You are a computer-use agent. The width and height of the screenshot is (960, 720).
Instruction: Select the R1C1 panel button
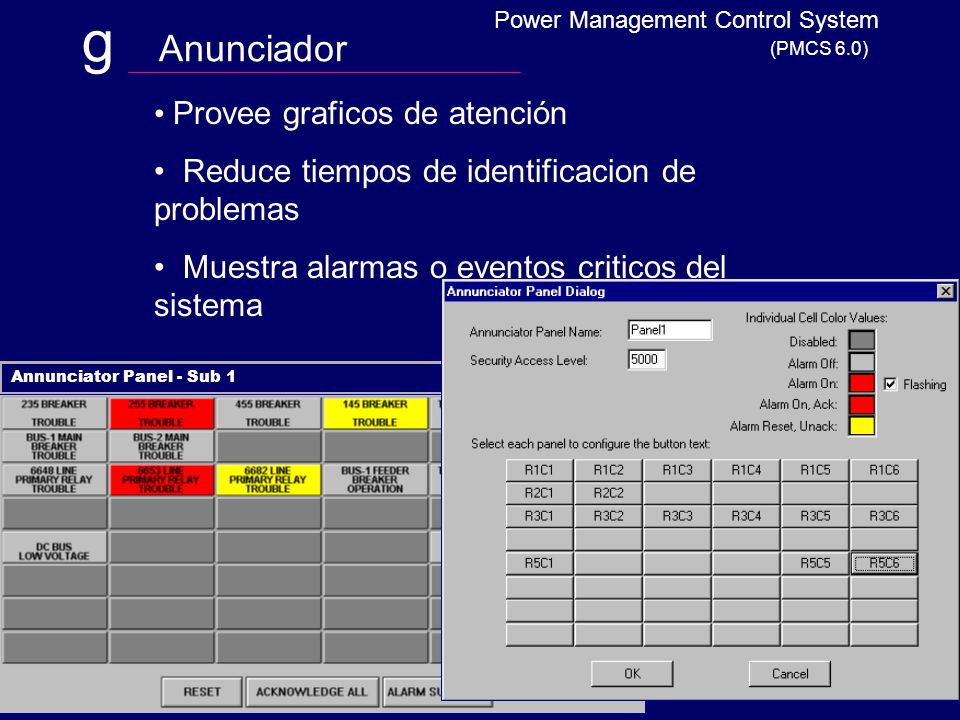(539, 470)
